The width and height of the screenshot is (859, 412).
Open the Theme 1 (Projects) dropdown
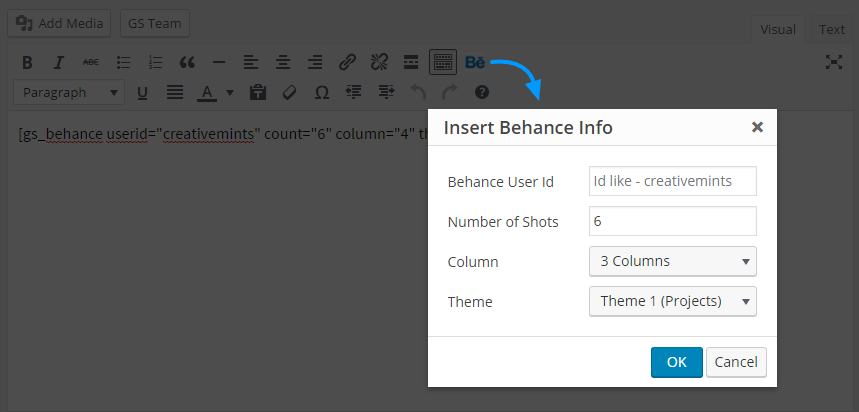673,301
